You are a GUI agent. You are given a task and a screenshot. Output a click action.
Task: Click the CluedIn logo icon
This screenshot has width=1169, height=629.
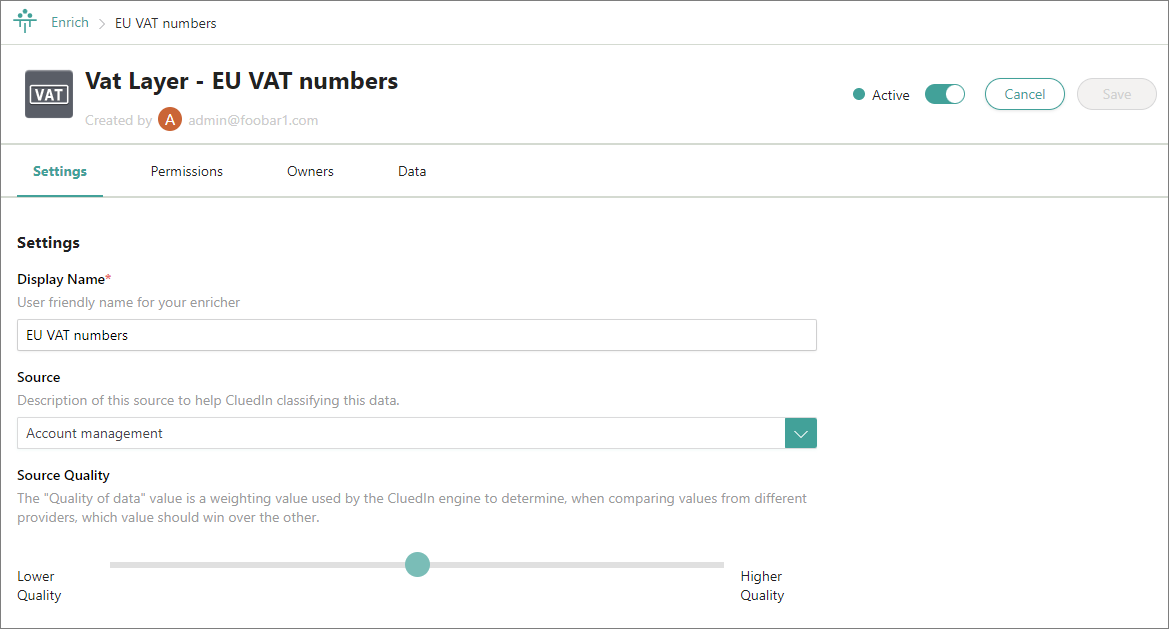25,22
